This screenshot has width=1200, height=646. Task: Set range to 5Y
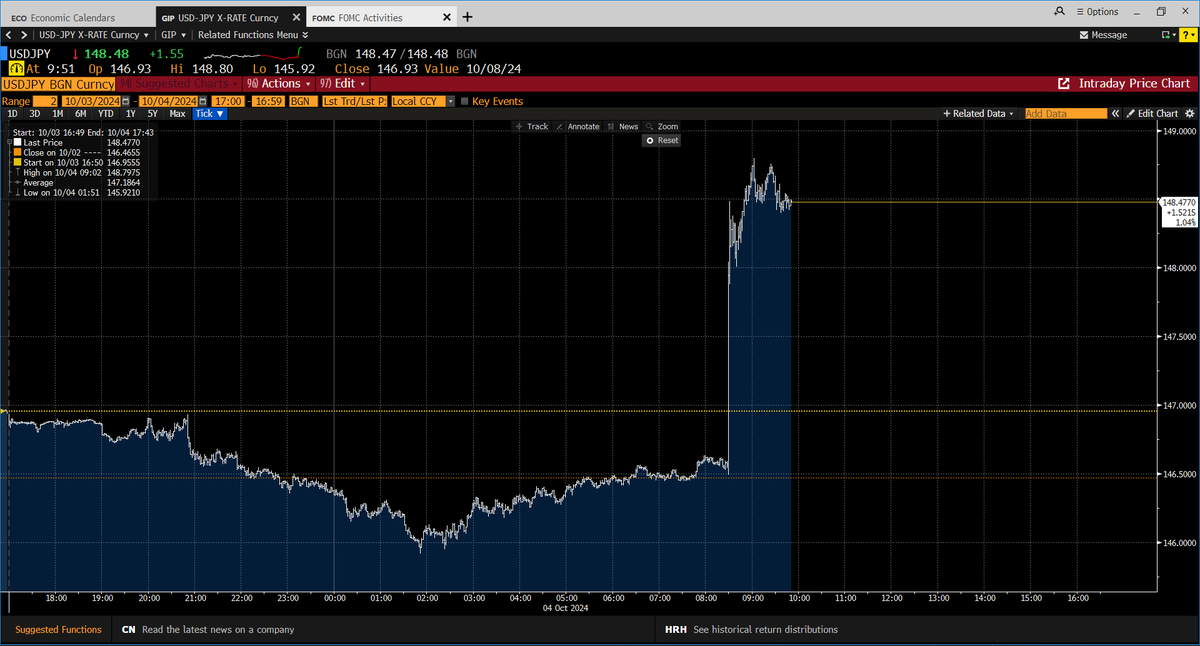tap(153, 114)
